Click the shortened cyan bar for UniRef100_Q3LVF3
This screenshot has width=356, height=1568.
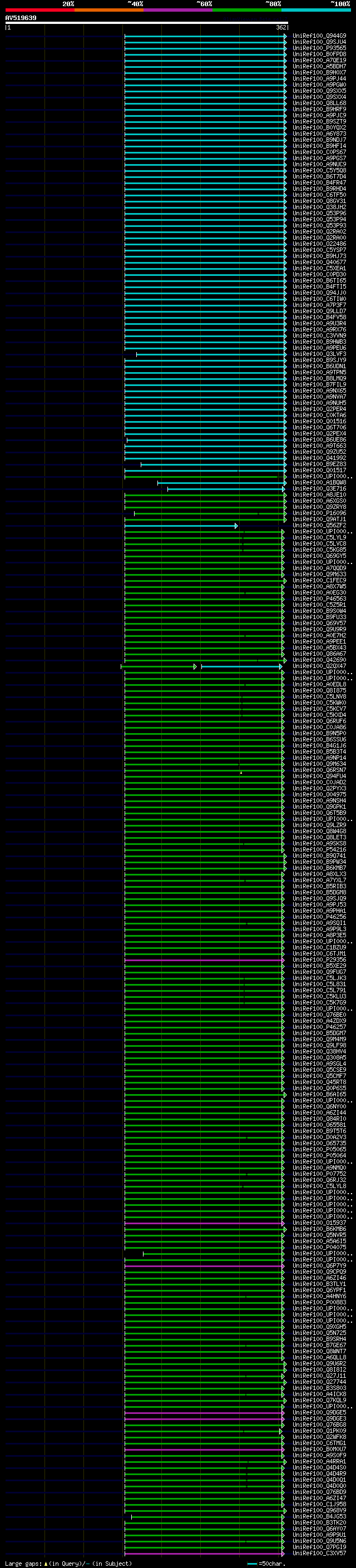pyautogui.click(x=211, y=354)
